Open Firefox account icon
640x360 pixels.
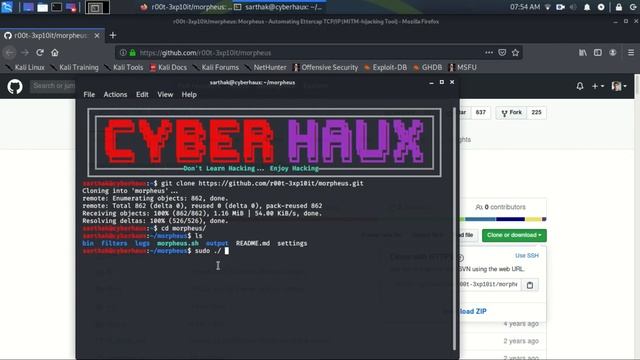click(x=613, y=53)
